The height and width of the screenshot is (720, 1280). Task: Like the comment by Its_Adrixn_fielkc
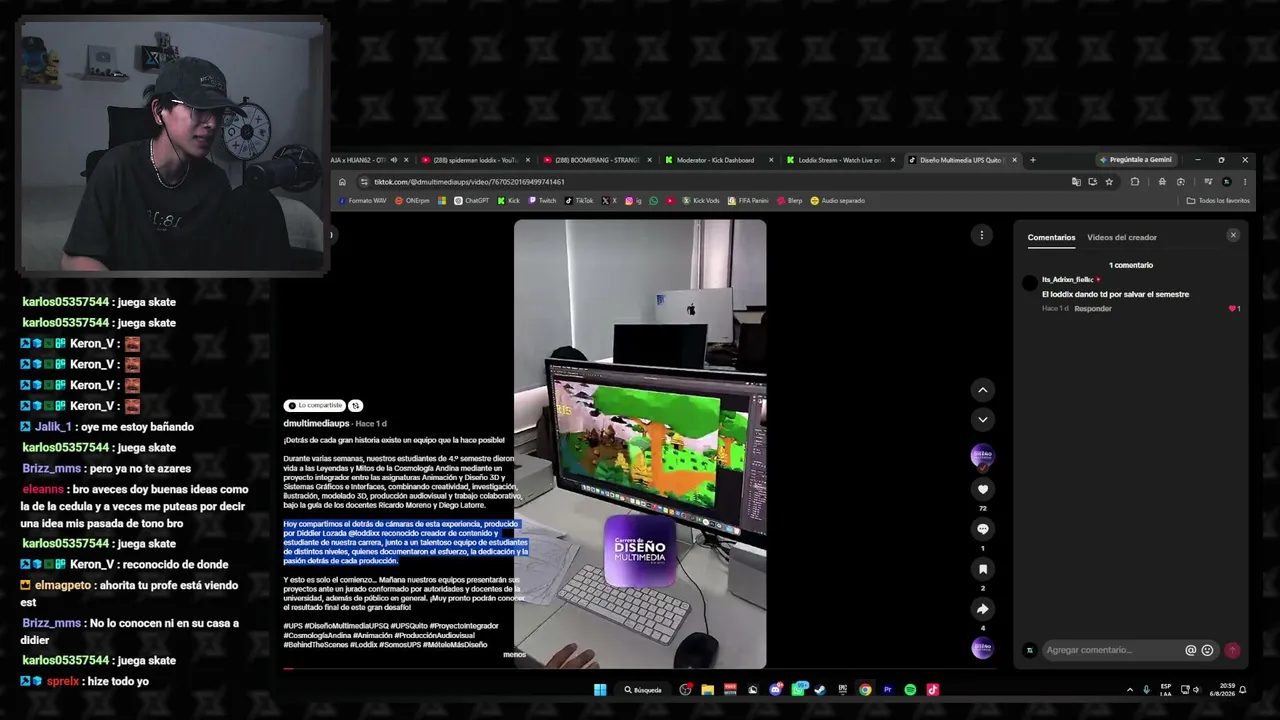[x=1233, y=308]
